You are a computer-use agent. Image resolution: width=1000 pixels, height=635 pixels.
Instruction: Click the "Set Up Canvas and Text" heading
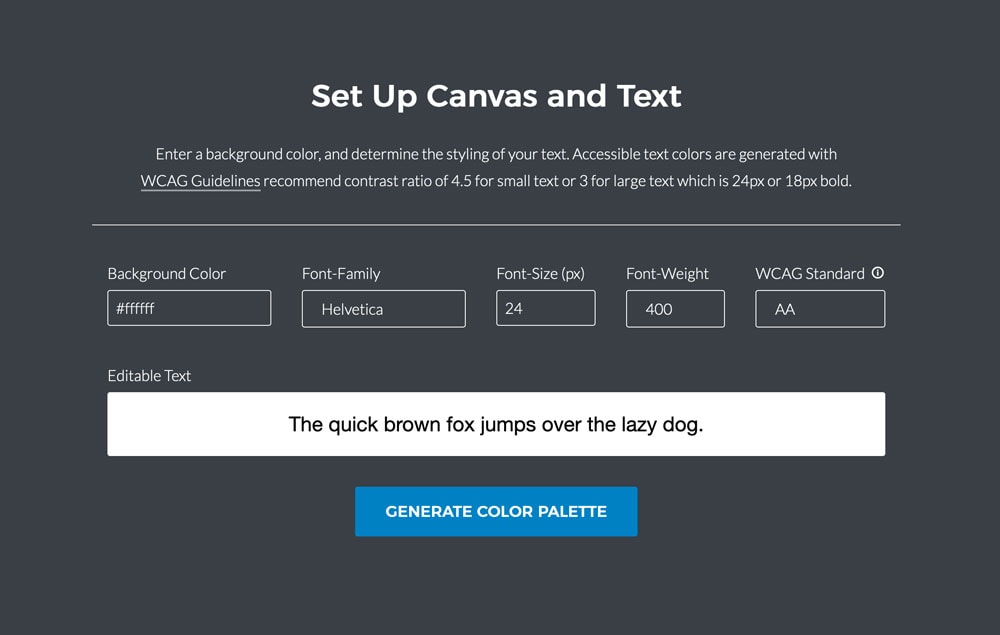coord(496,96)
